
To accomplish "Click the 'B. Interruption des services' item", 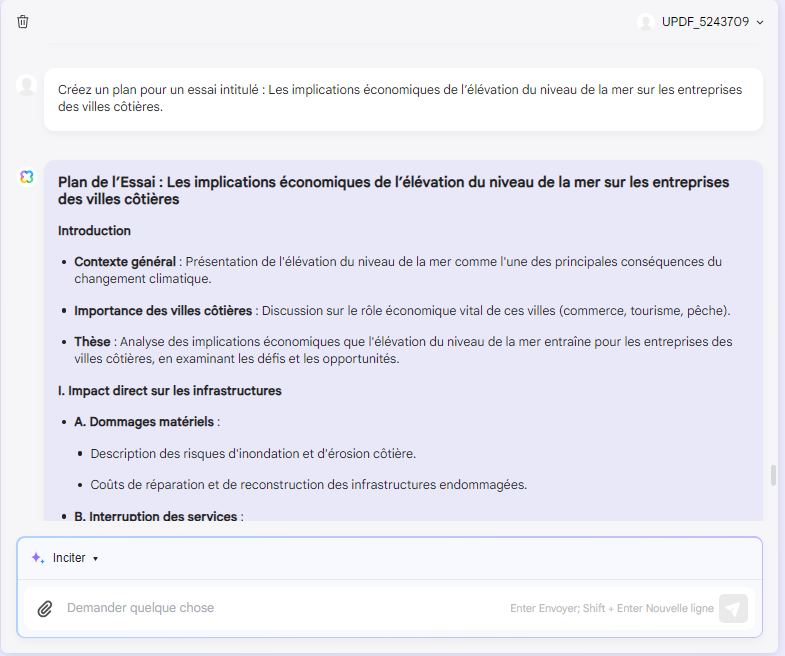I will point(159,516).
